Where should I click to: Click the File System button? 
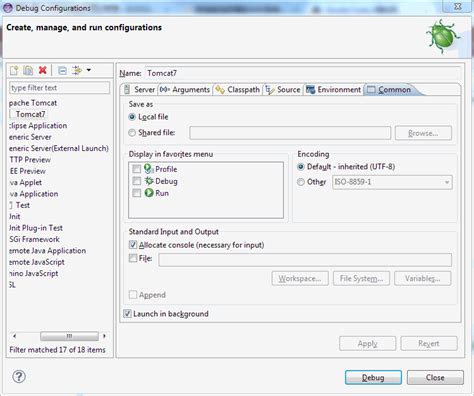coord(361,278)
